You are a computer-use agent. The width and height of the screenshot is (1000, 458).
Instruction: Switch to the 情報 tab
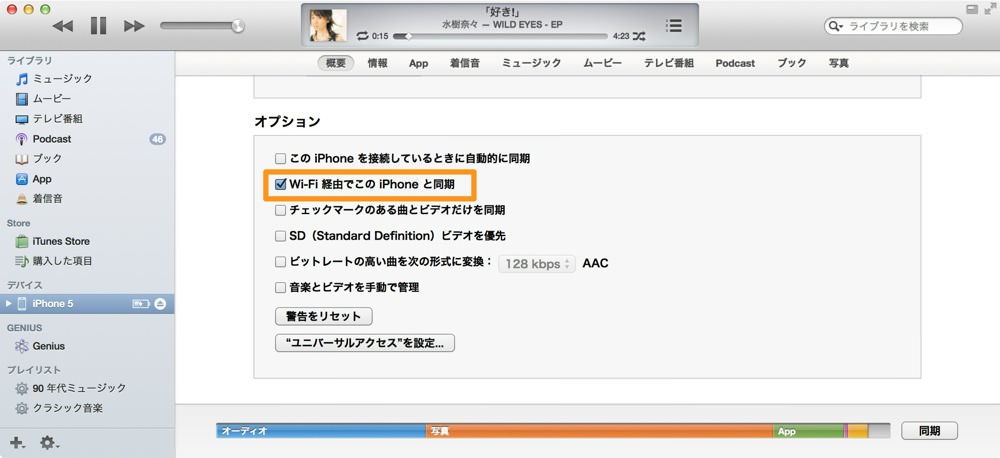click(x=378, y=63)
